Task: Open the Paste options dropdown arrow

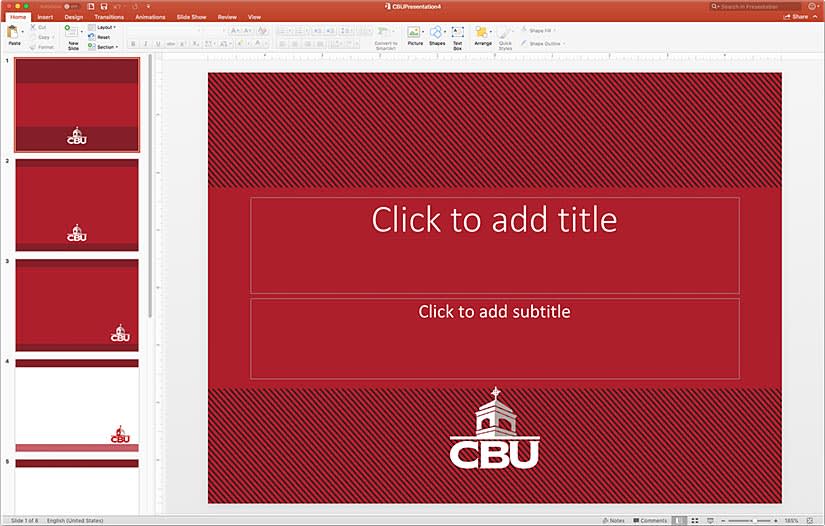Action: coord(23,32)
